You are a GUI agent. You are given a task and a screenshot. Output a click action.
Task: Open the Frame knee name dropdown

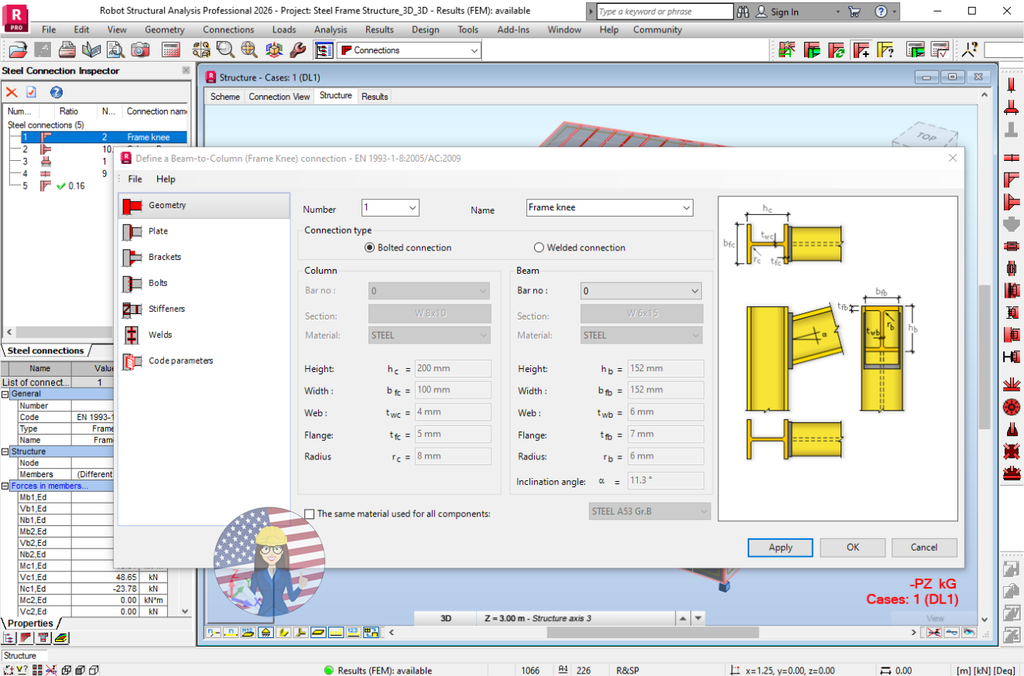(687, 207)
